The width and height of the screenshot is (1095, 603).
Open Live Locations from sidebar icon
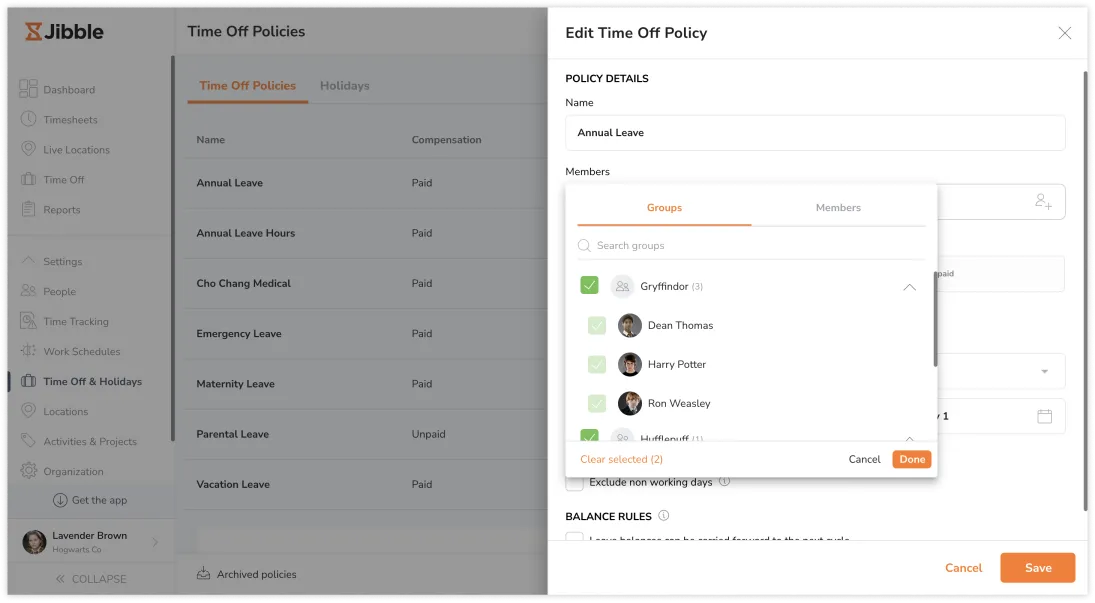[28, 149]
